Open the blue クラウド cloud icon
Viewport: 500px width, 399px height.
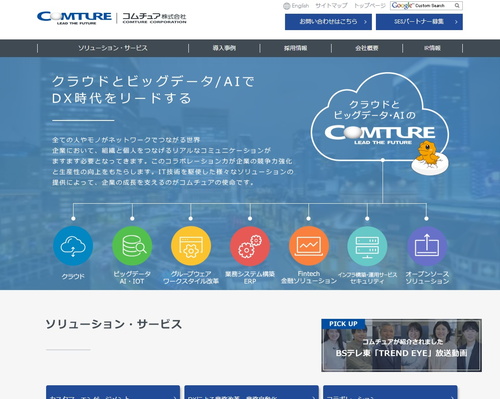(x=73, y=246)
